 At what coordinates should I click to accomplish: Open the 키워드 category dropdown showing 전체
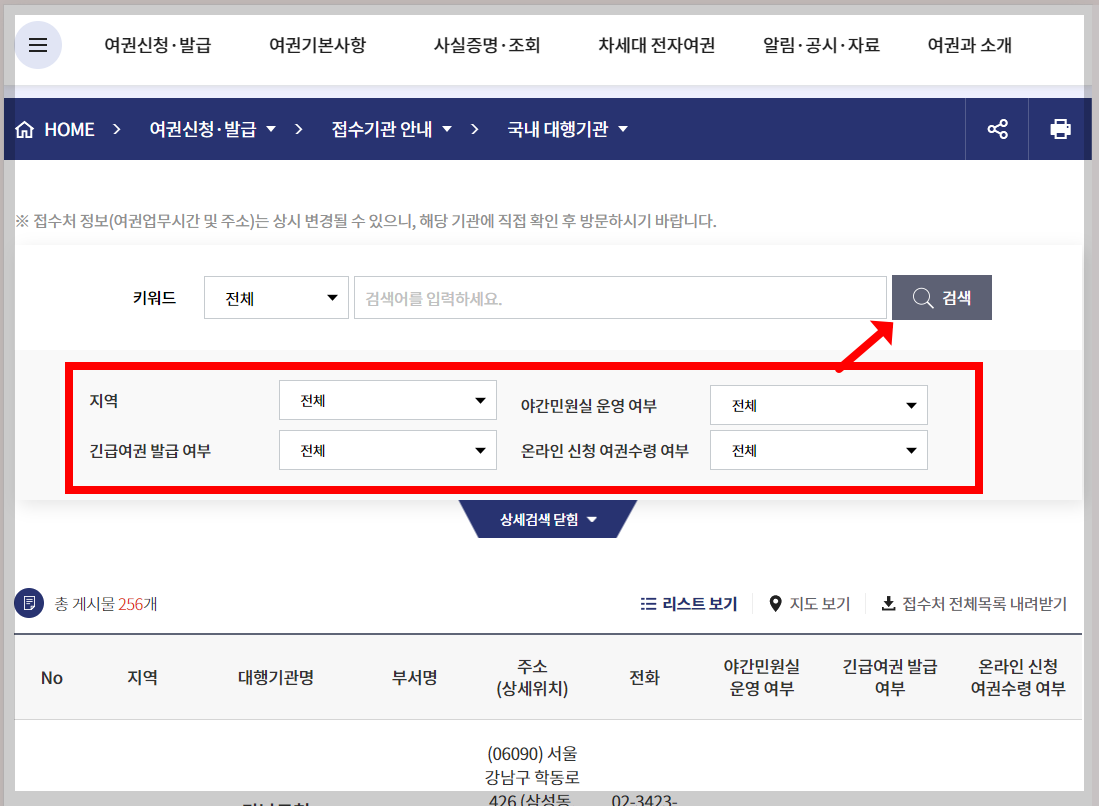[276, 296]
